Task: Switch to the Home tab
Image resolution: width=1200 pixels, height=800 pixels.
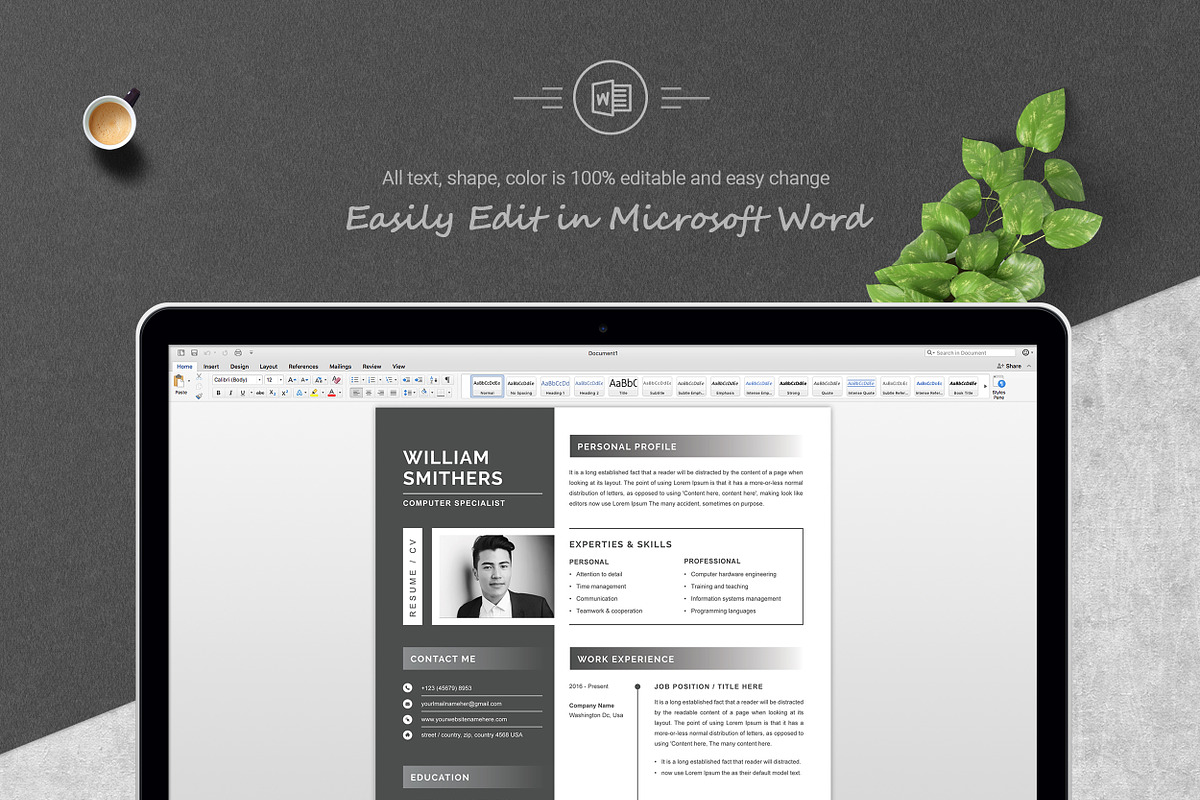Action: 185,367
